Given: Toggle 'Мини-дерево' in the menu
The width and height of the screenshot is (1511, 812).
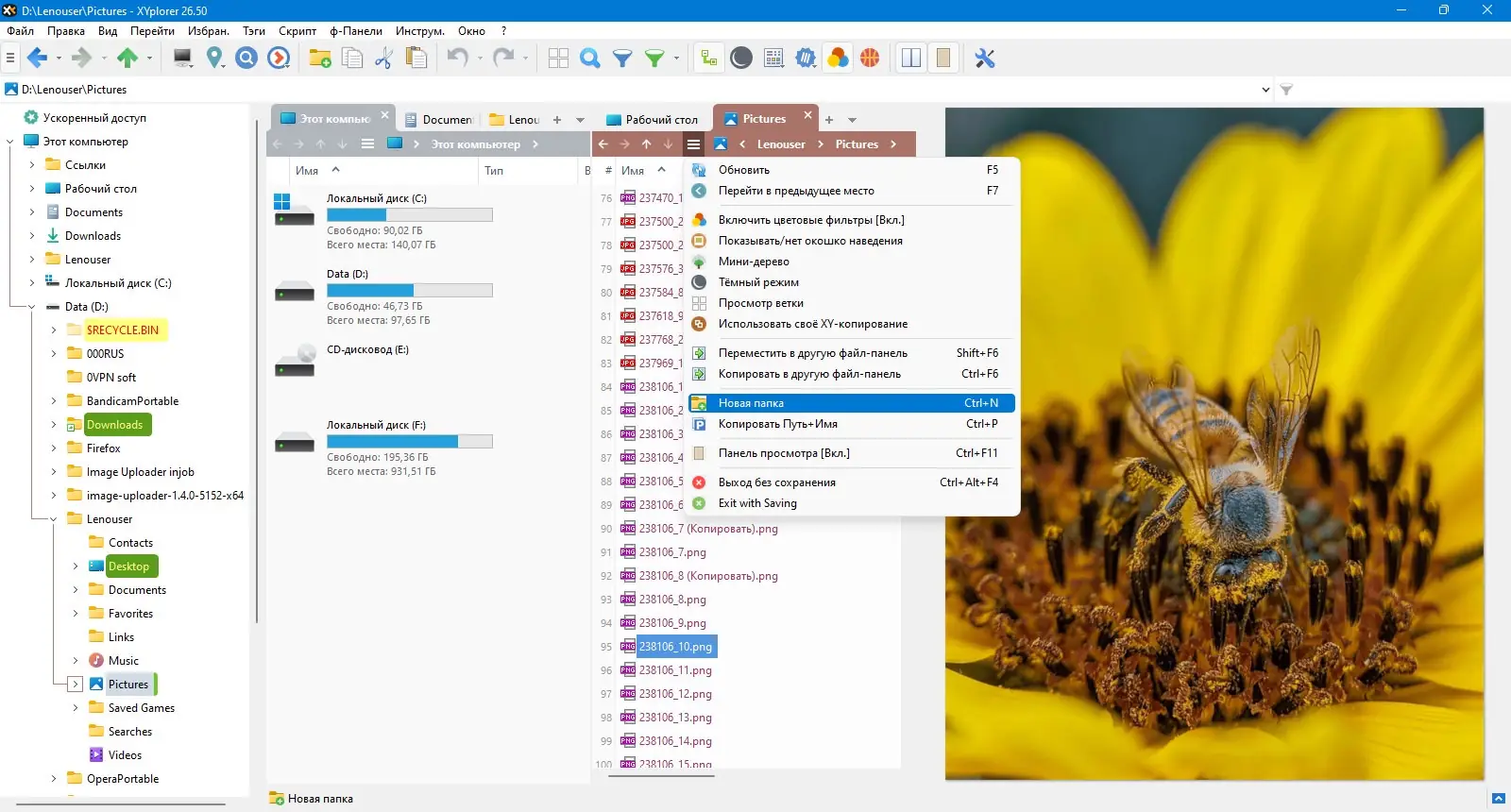Looking at the screenshot, I should [x=754, y=262].
